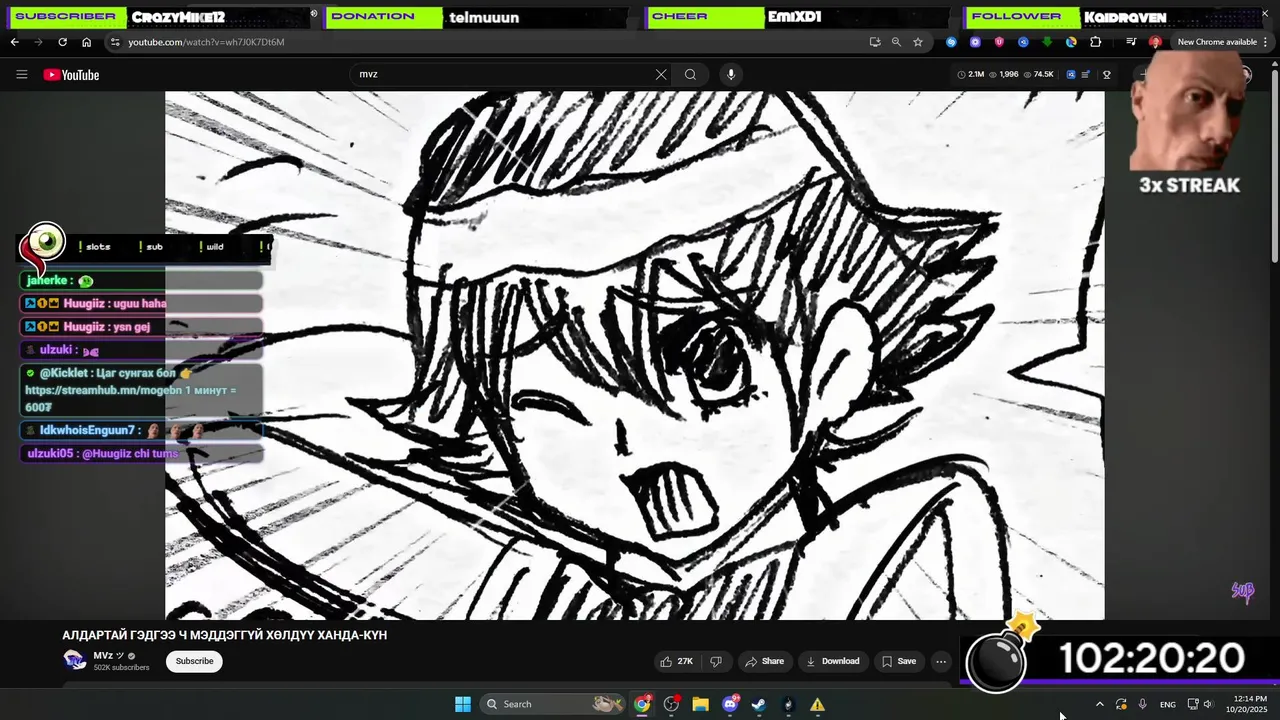1280x720 pixels.
Task: Open the red shield extension icon
Action: point(999,42)
